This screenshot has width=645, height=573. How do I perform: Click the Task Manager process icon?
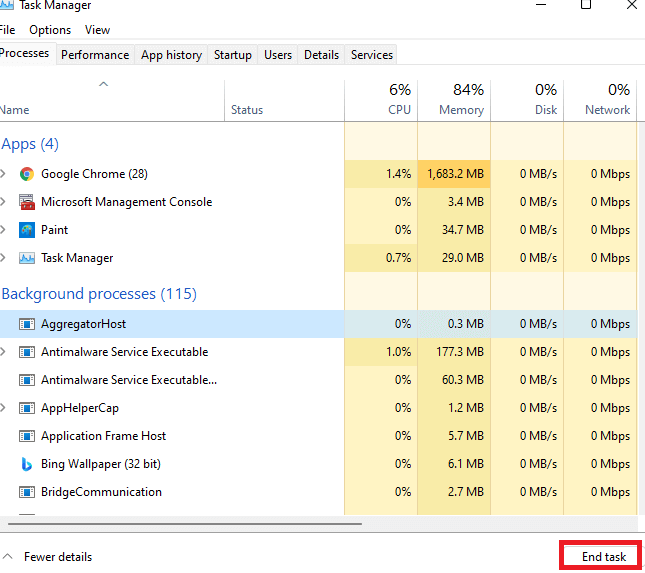pos(27,258)
